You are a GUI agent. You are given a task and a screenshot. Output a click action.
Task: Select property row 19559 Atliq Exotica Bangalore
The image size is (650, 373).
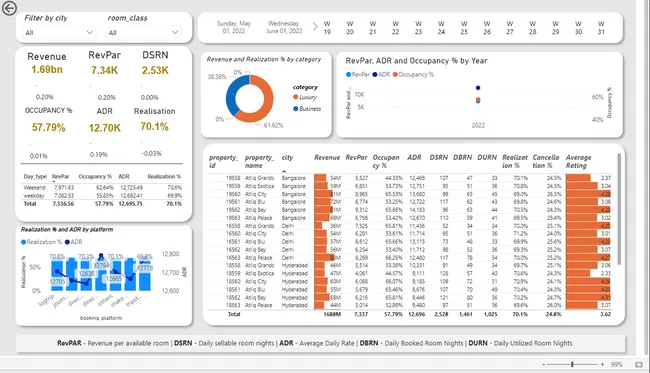pos(409,186)
